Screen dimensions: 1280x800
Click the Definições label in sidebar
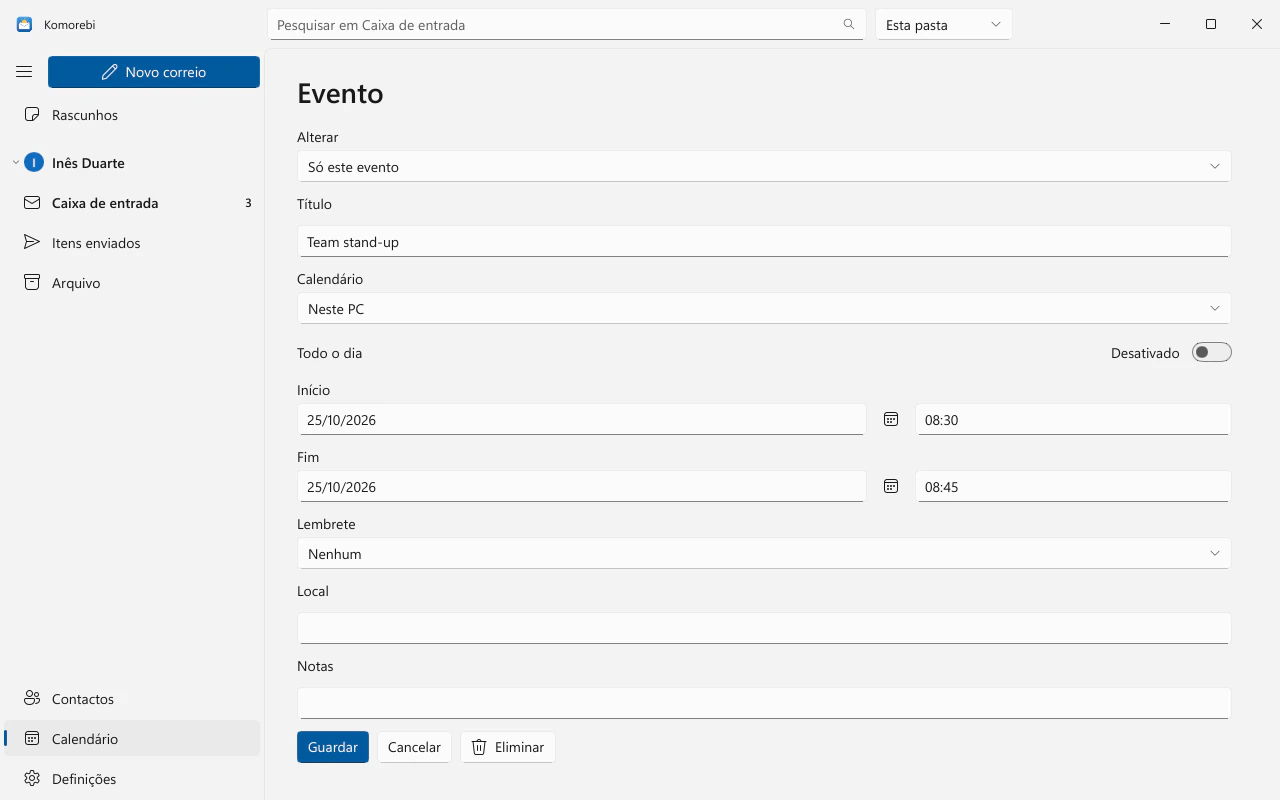(84, 779)
